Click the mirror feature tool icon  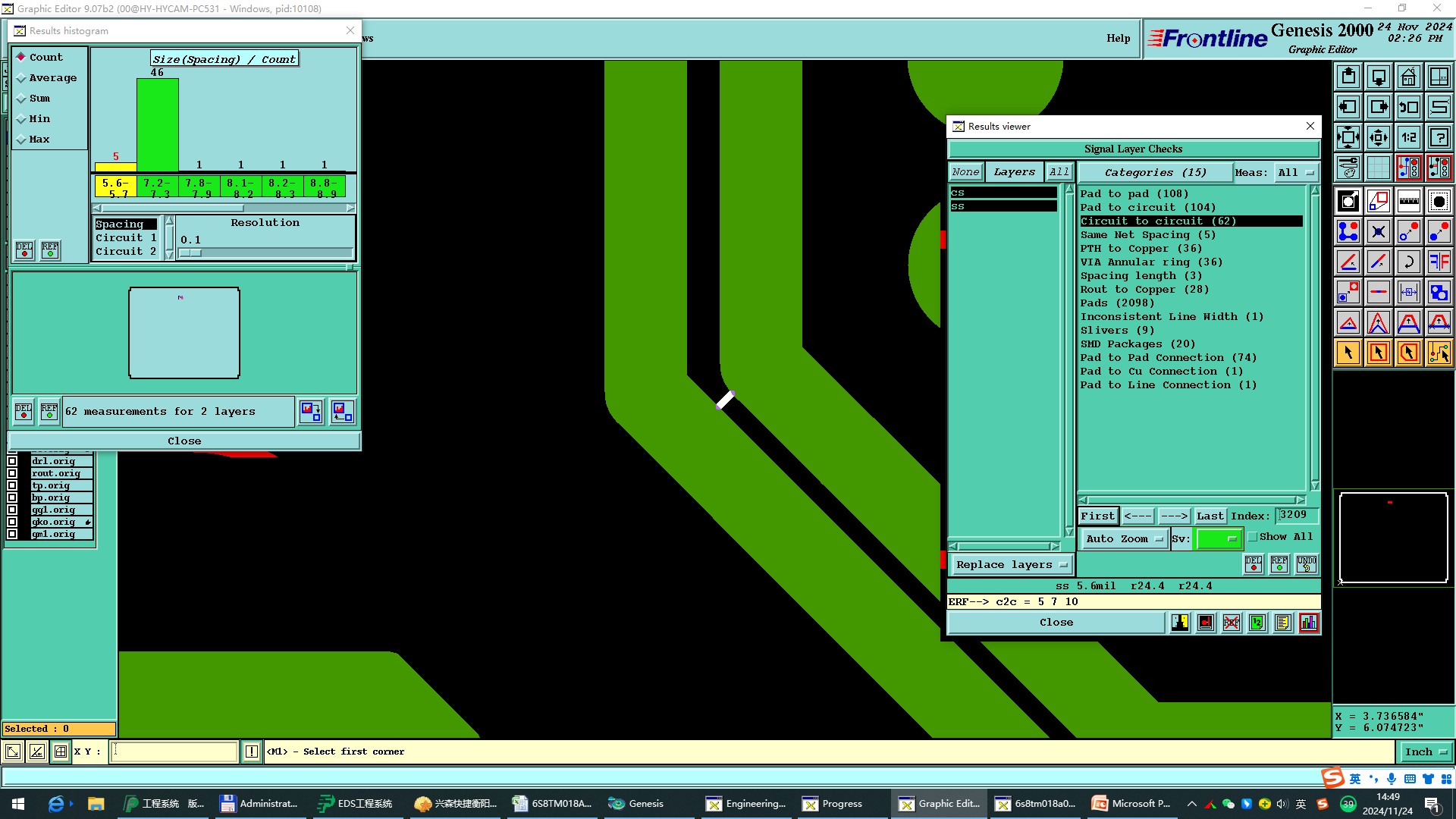pos(1439,262)
